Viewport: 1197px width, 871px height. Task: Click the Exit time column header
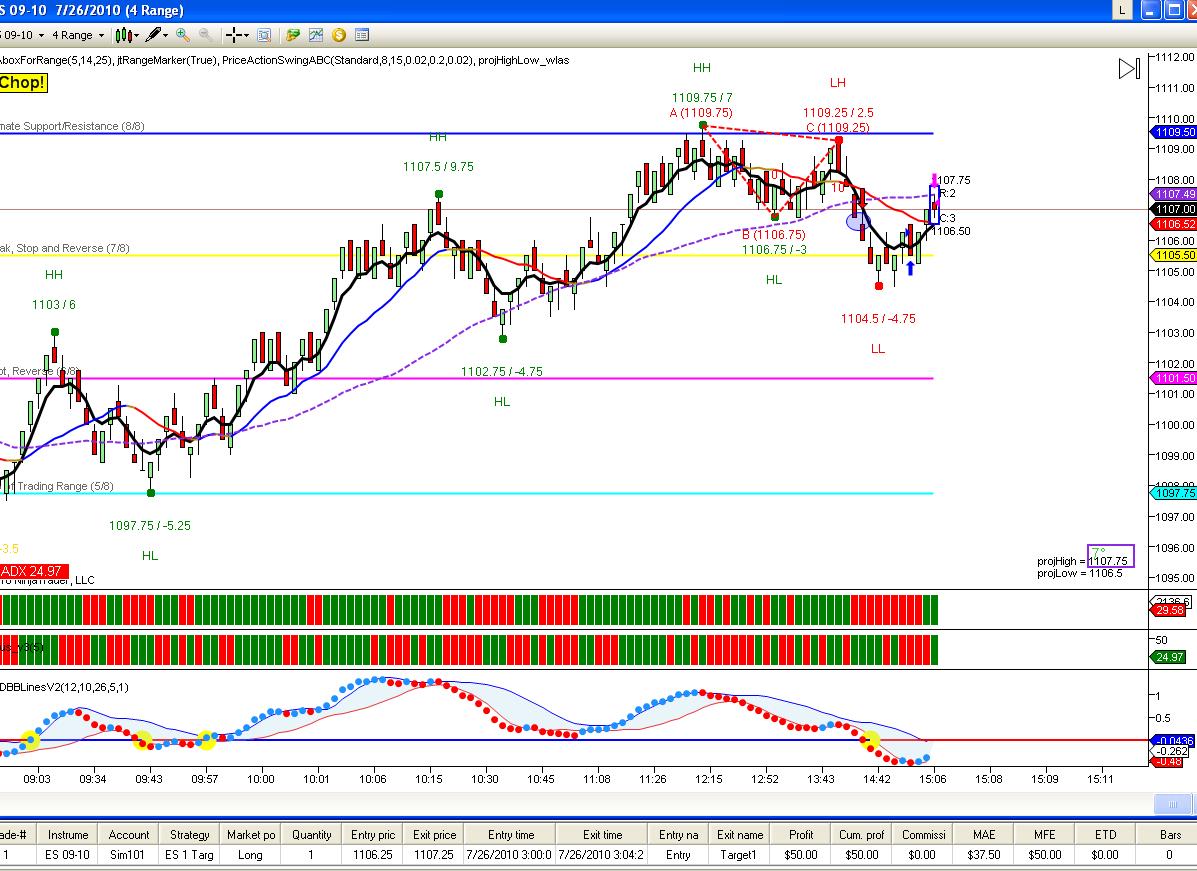[x=602, y=834]
